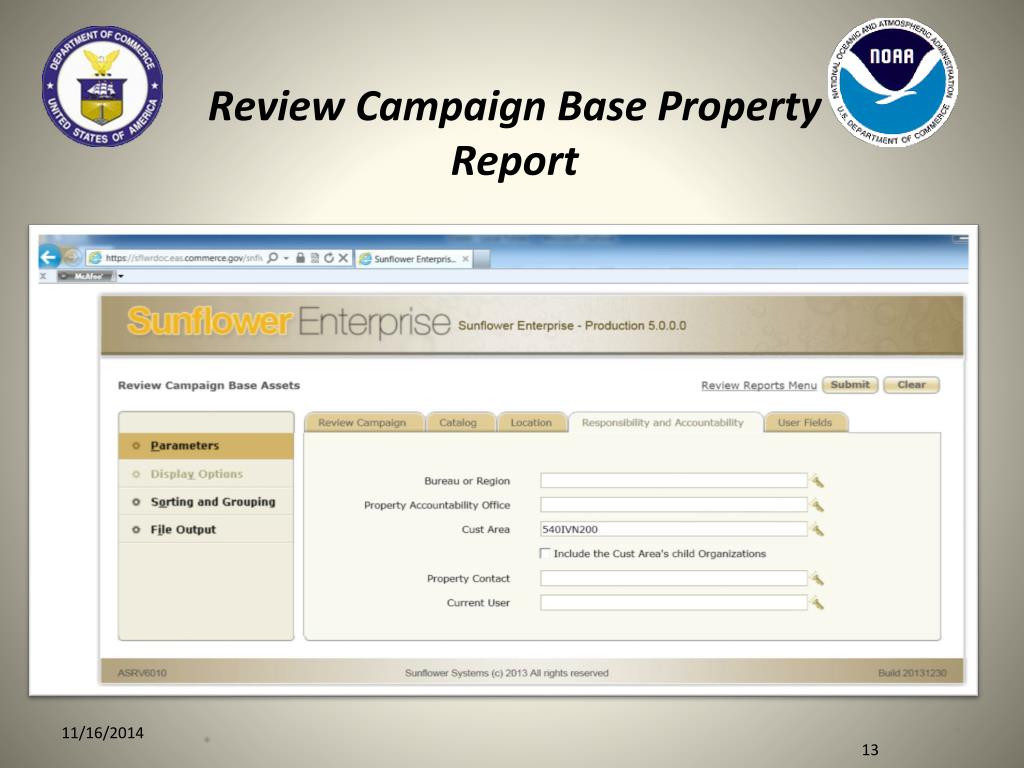Select Display Options in left panel
Image resolution: width=1024 pixels, height=768 pixels.
[206, 474]
